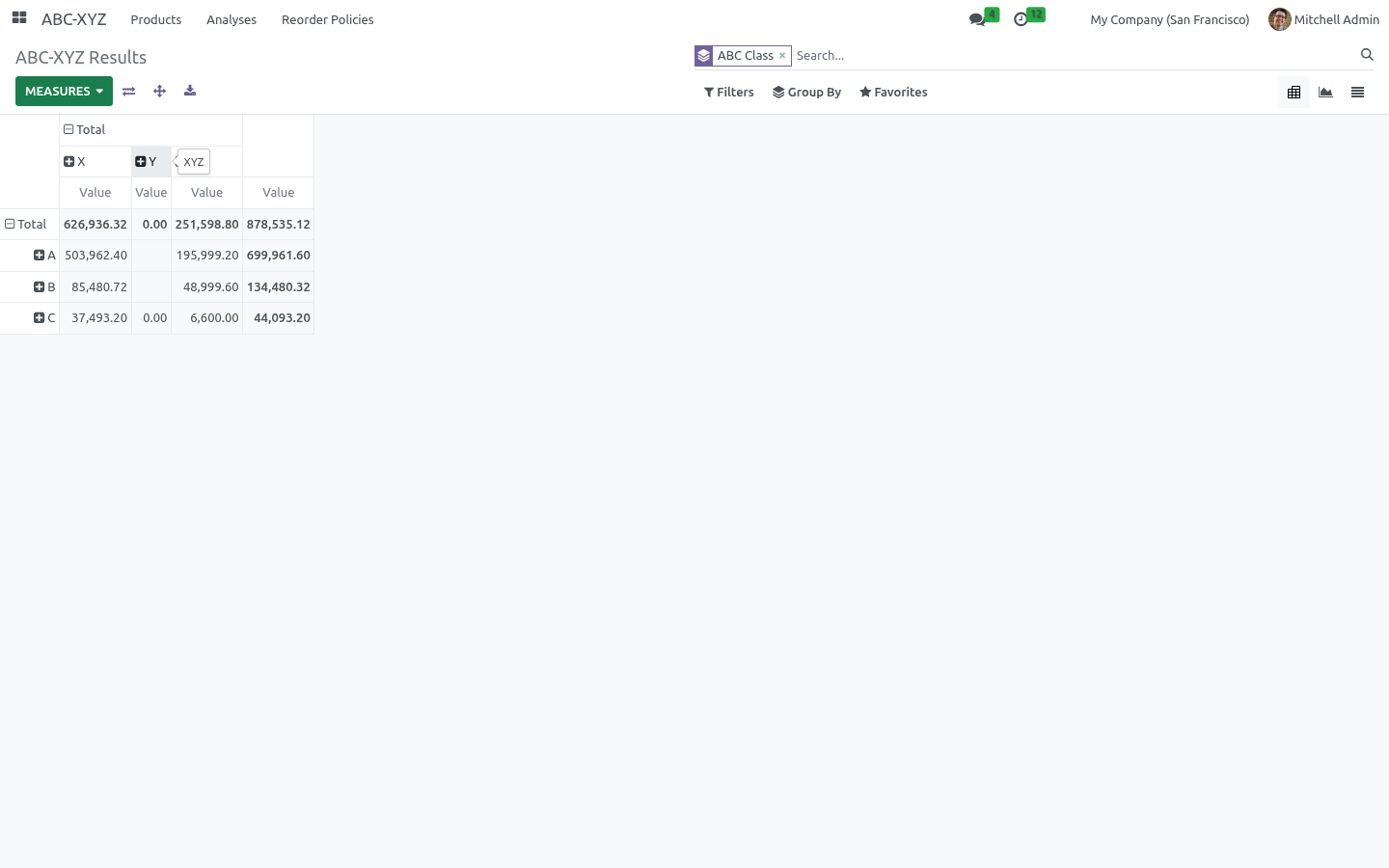Open the Mitchell Admin user menu
The height and width of the screenshot is (868, 1389).
click(1324, 19)
